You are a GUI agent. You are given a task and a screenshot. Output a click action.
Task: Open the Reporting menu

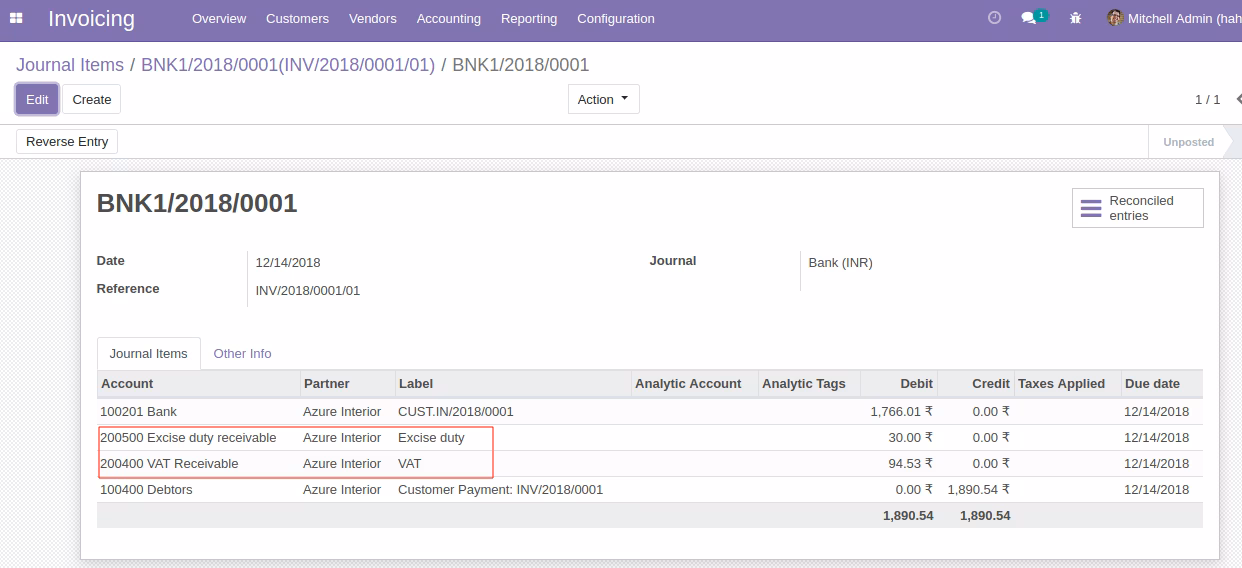point(529,19)
